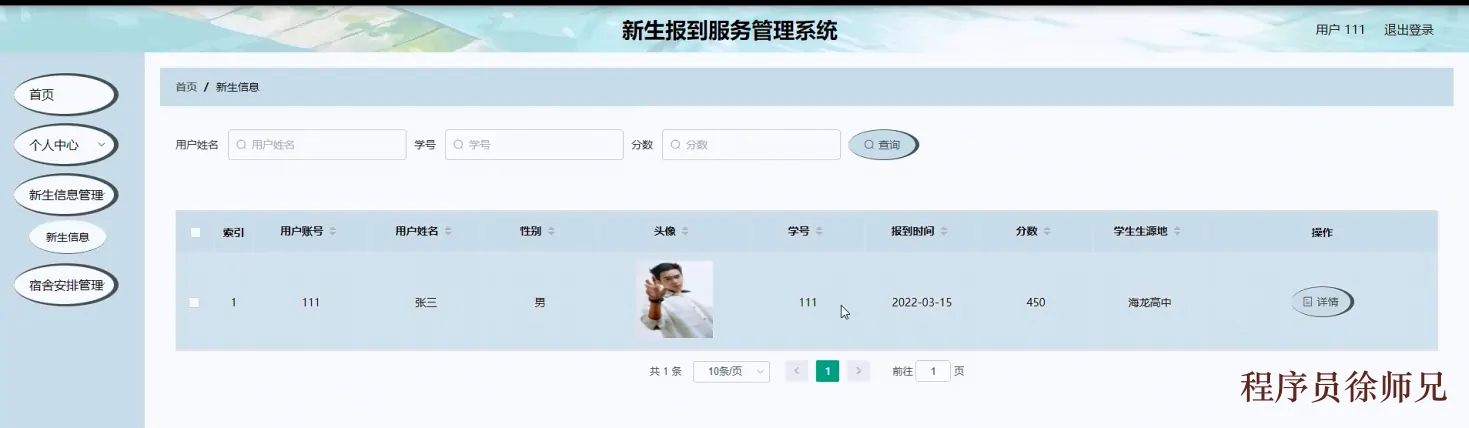Click the 450 score cell
The image size is (1469, 428).
1036,302
